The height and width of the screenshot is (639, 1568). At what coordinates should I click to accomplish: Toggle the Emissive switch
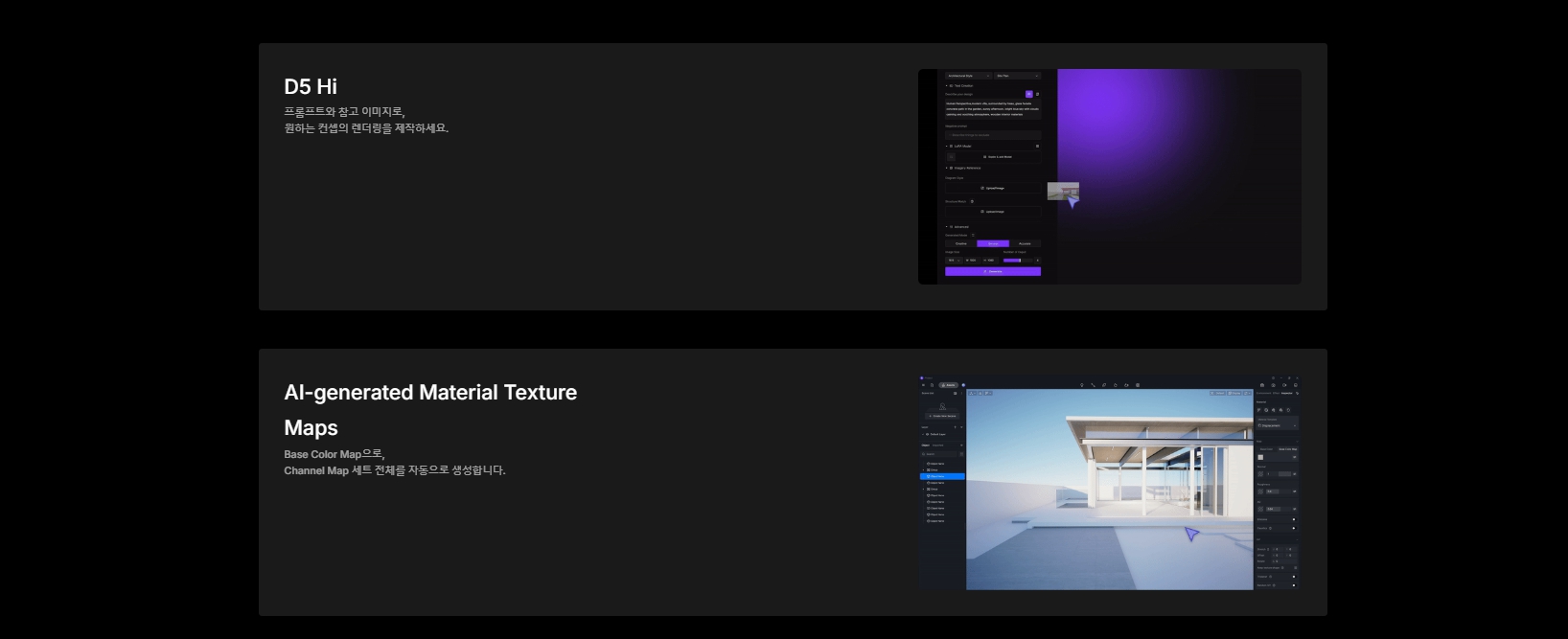pyautogui.click(x=1294, y=519)
